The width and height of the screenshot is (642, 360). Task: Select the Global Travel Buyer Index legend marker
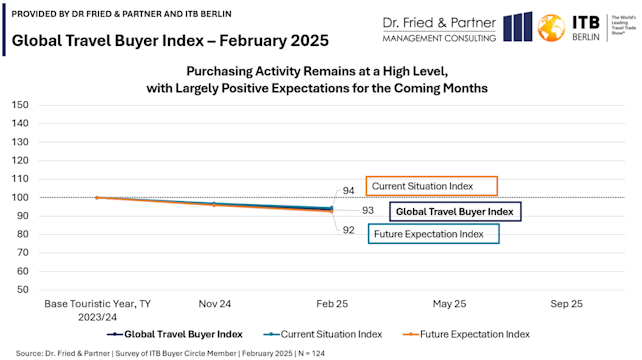click(x=115, y=335)
